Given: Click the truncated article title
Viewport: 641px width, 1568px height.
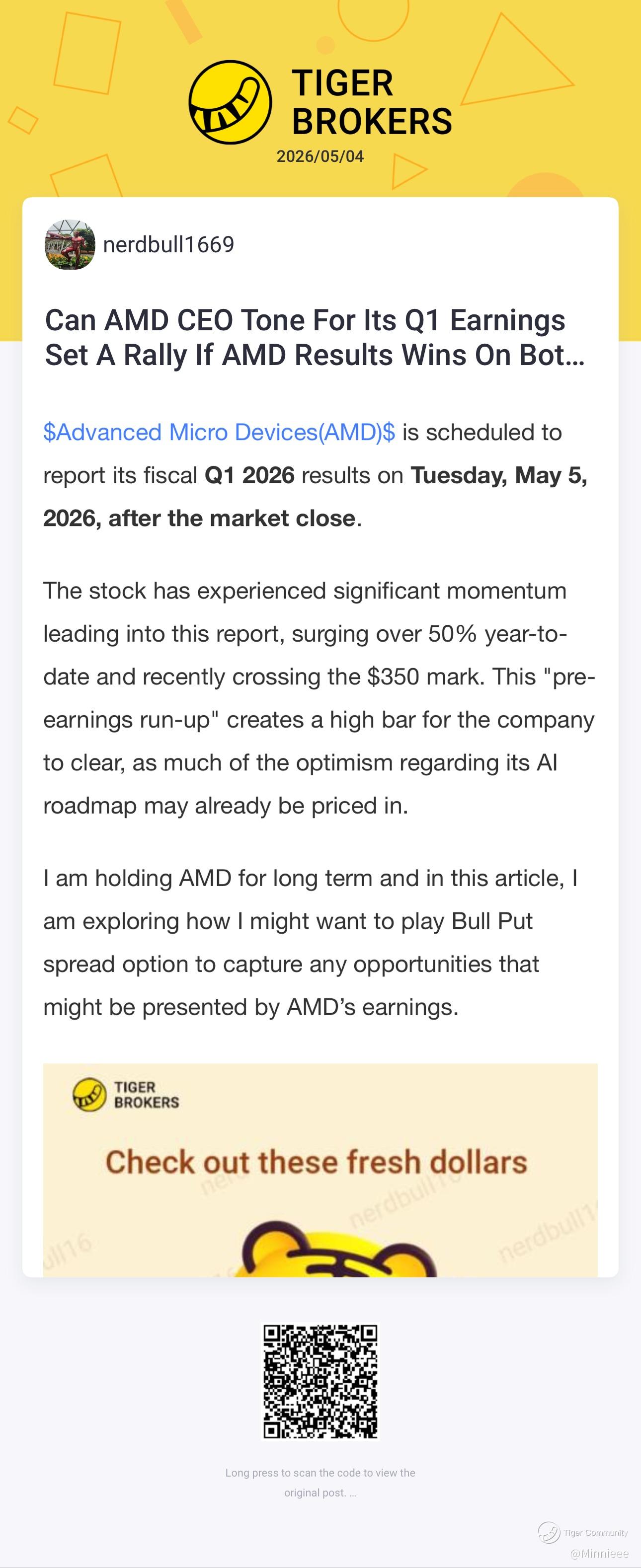Looking at the screenshot, I should click(315, 338).
